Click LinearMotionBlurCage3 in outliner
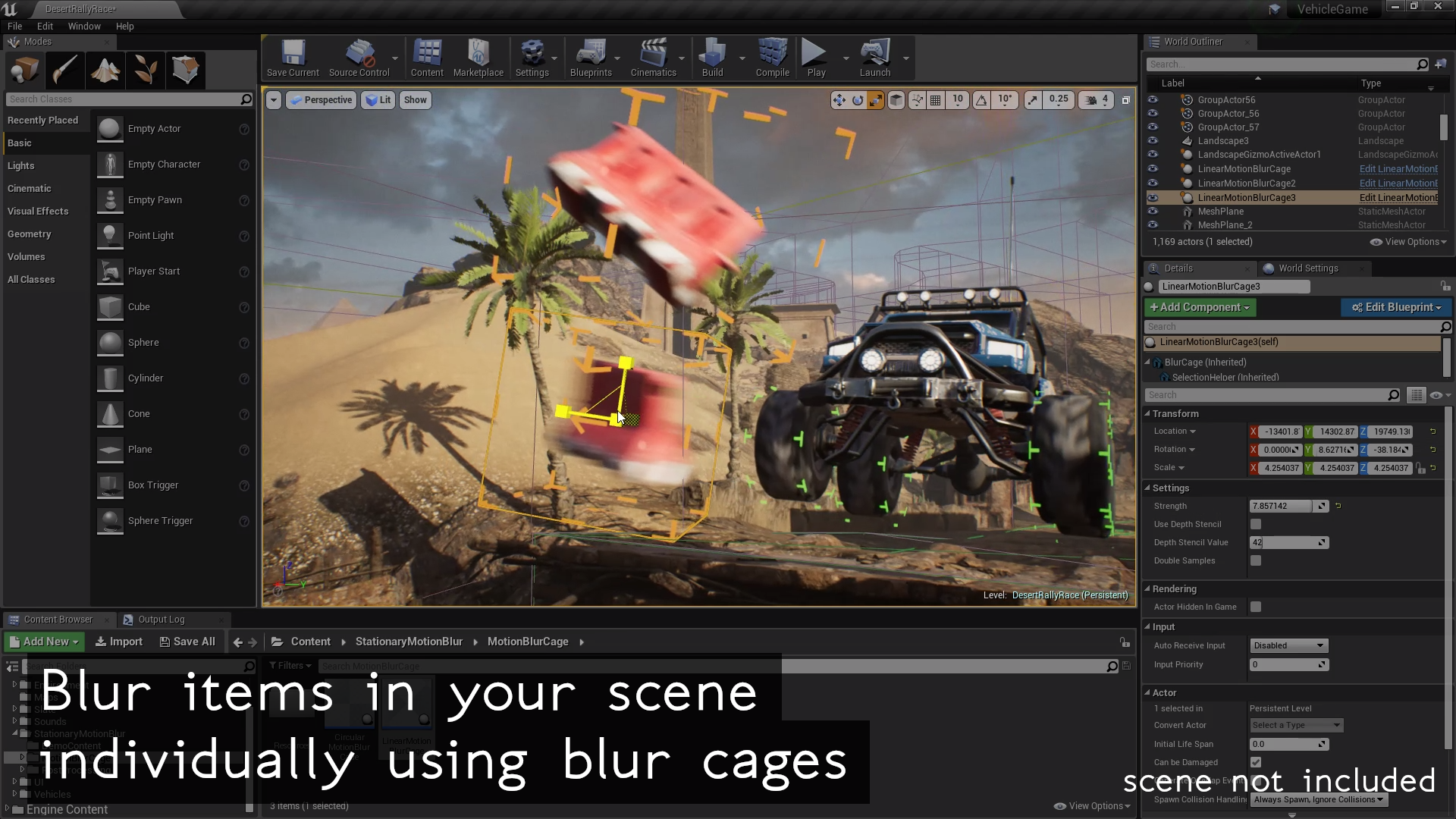 coord(1247,198)
